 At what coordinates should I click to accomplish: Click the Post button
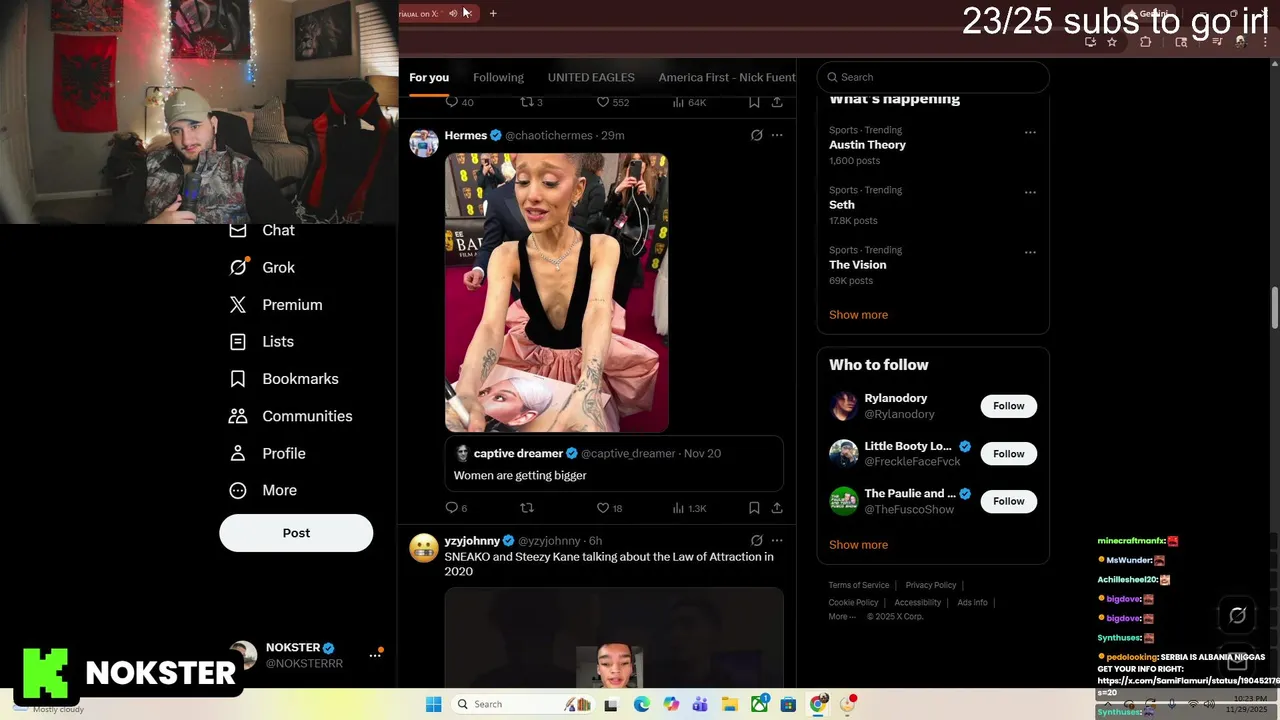[296, 533]
